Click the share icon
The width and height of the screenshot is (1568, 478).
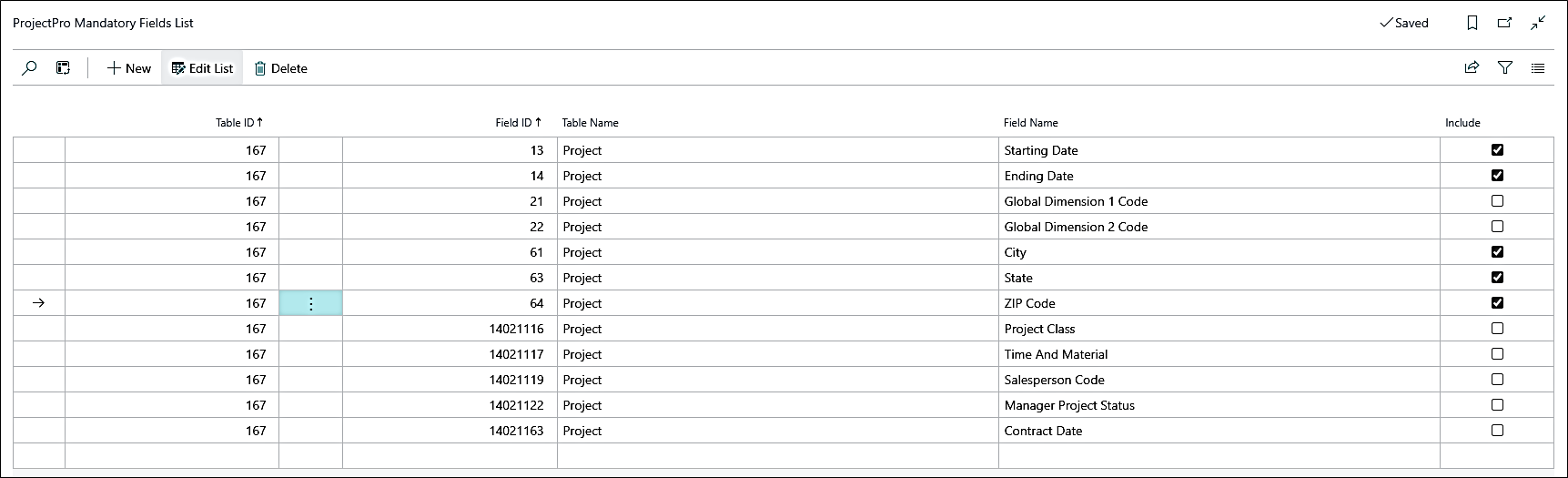pyautogui.click(x=1472, y=68)
